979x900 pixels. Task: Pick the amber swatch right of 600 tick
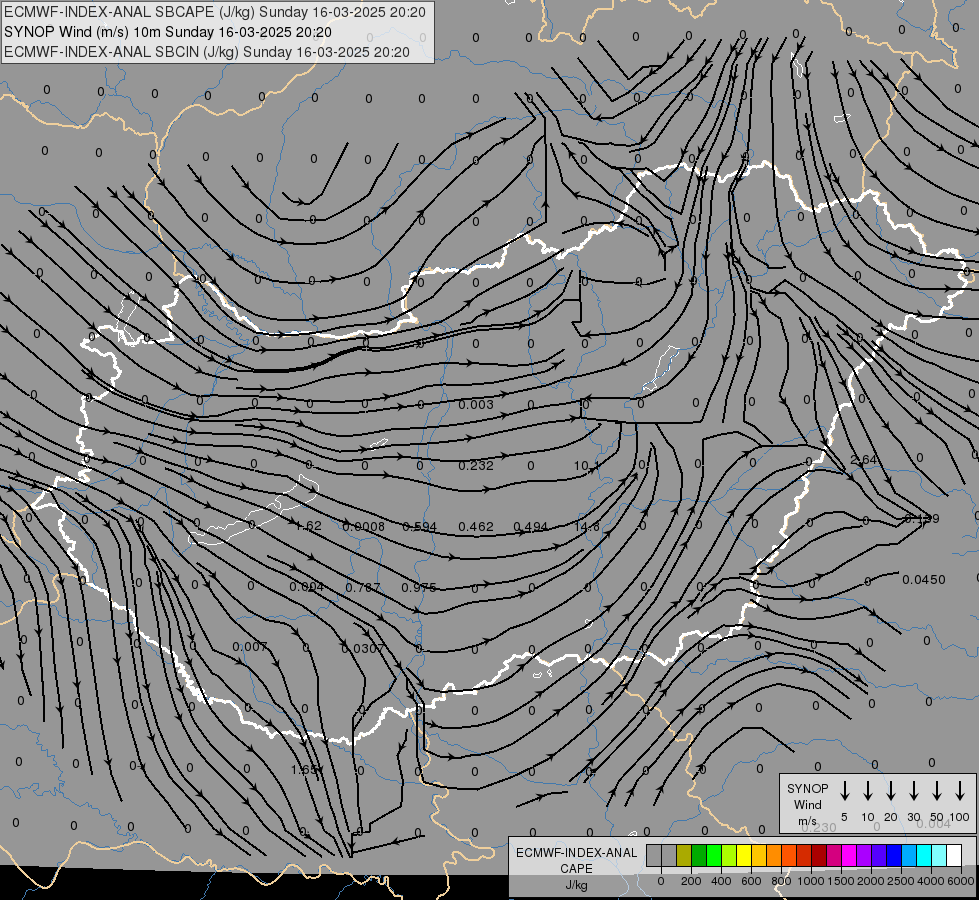(x=759, y=855)
